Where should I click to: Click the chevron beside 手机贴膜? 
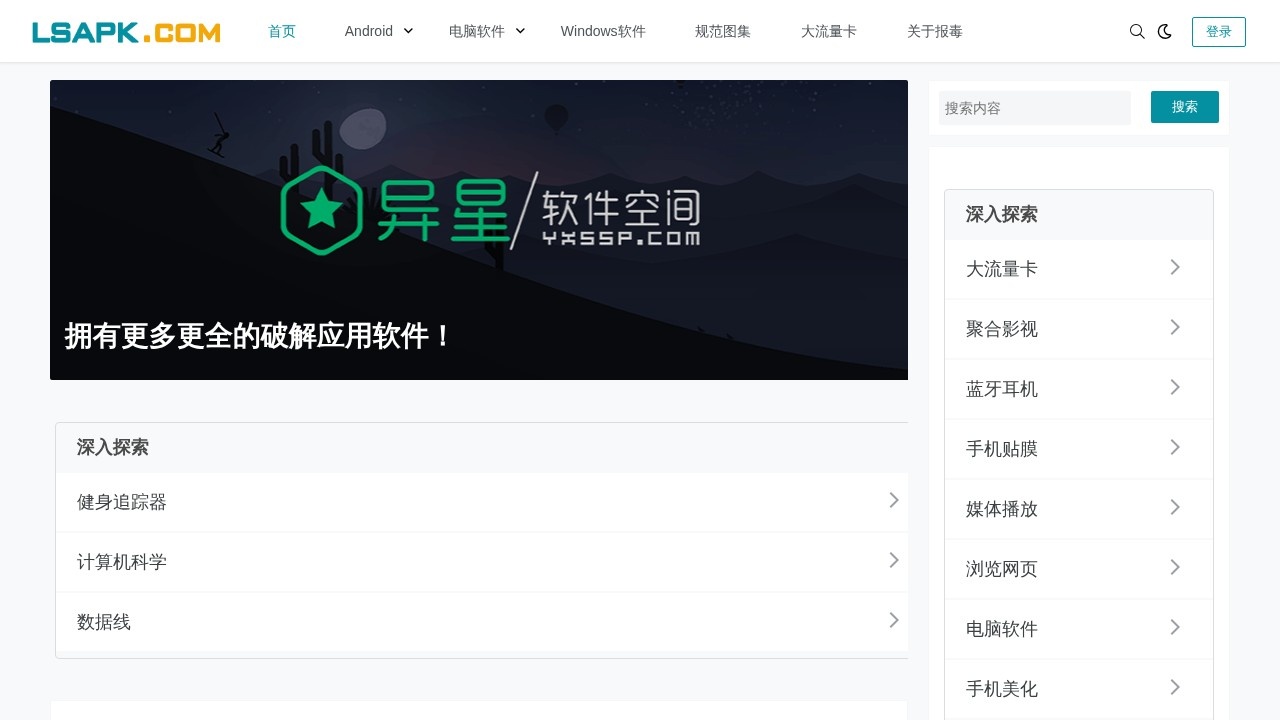(x=1175, y=447)
